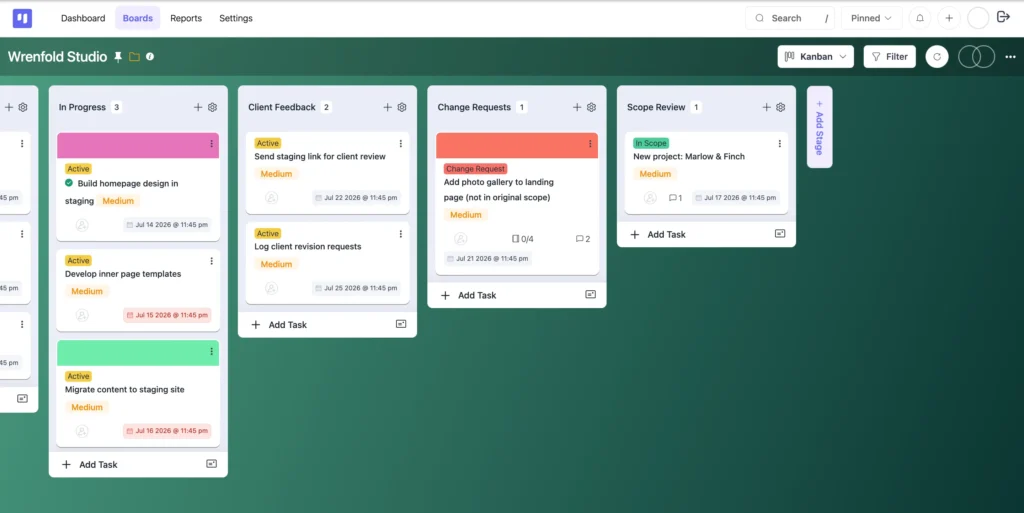
Task: Click Medium priority on Send staging link card
Action: click(276, 174)
